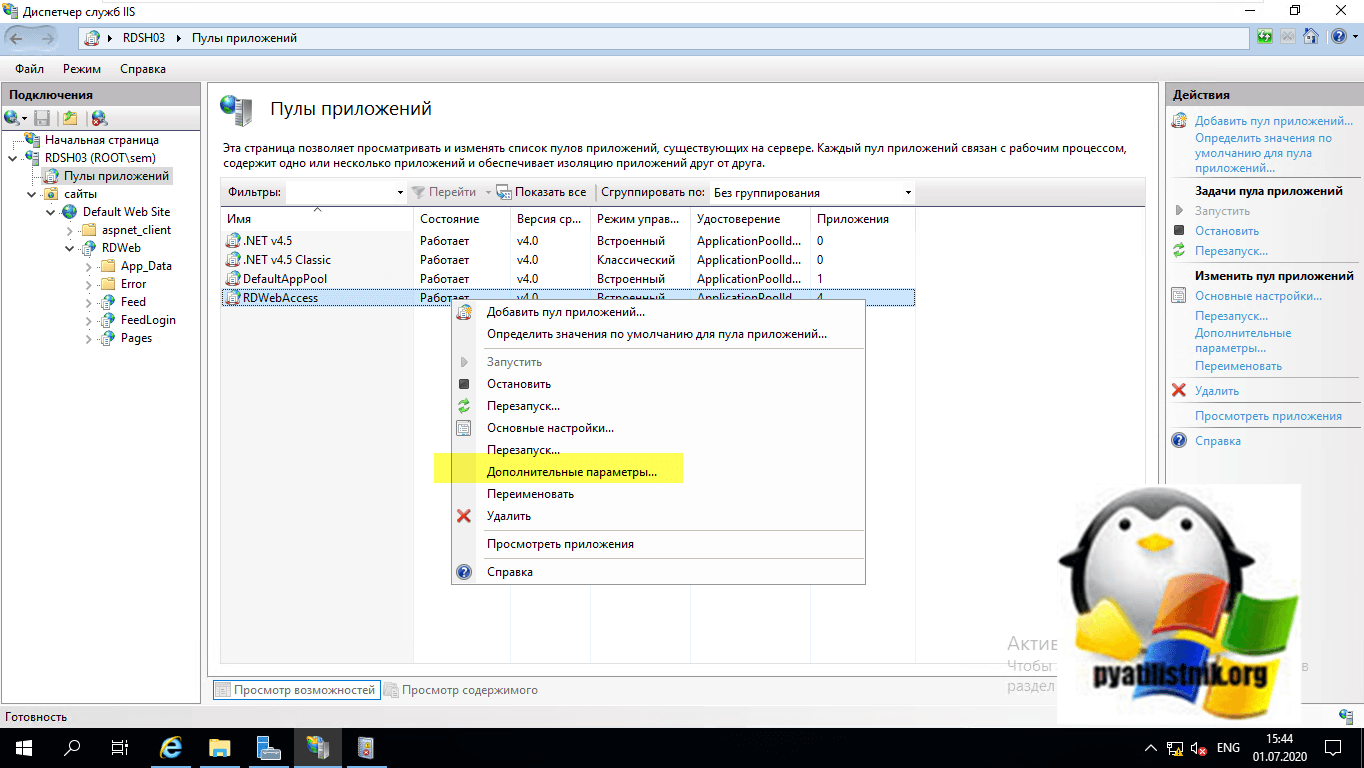Collapse the RDWeb tree node

click(70, 248)
